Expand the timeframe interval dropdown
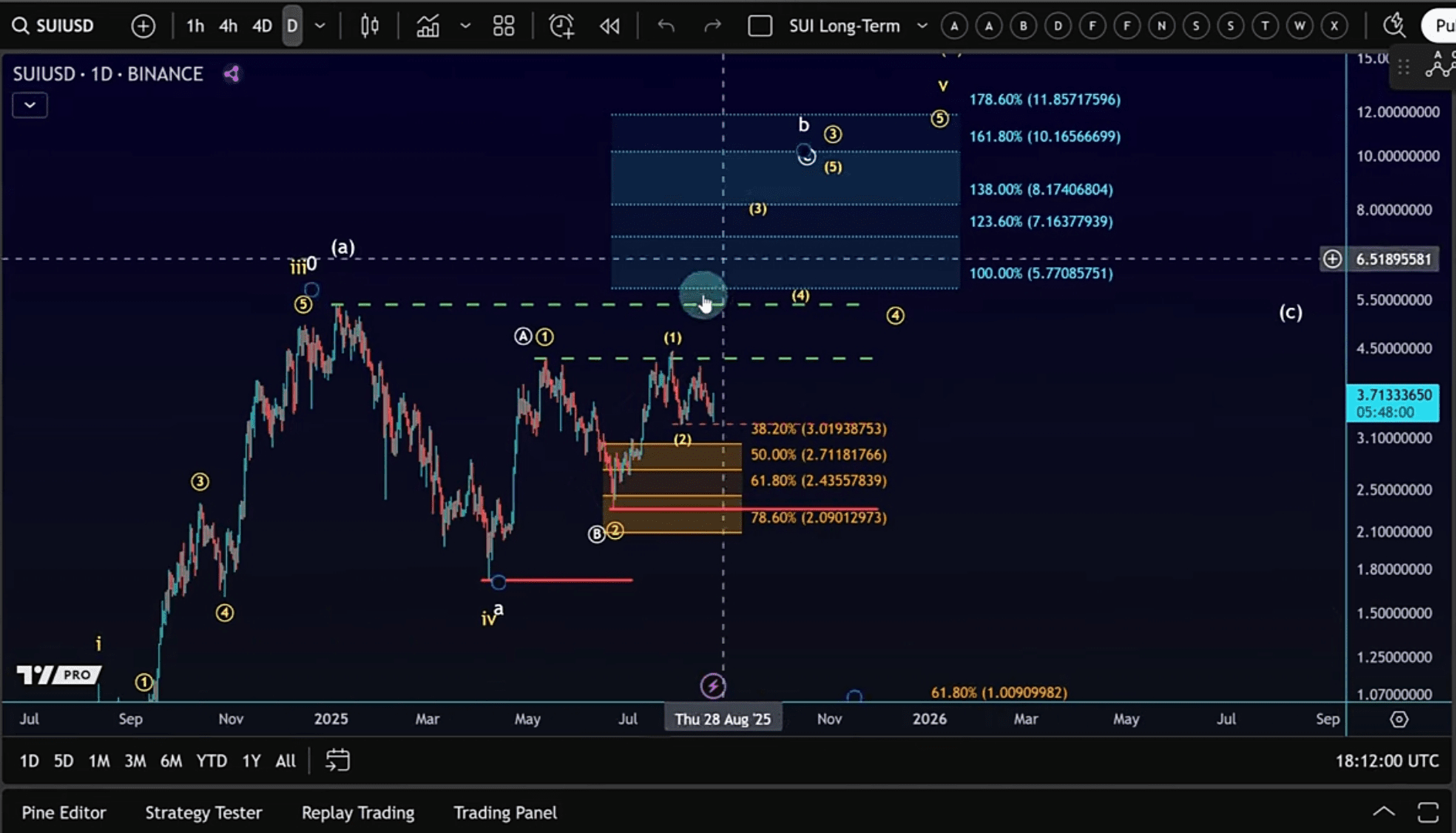The image size is (1456, 833). (x=319, y=26)
